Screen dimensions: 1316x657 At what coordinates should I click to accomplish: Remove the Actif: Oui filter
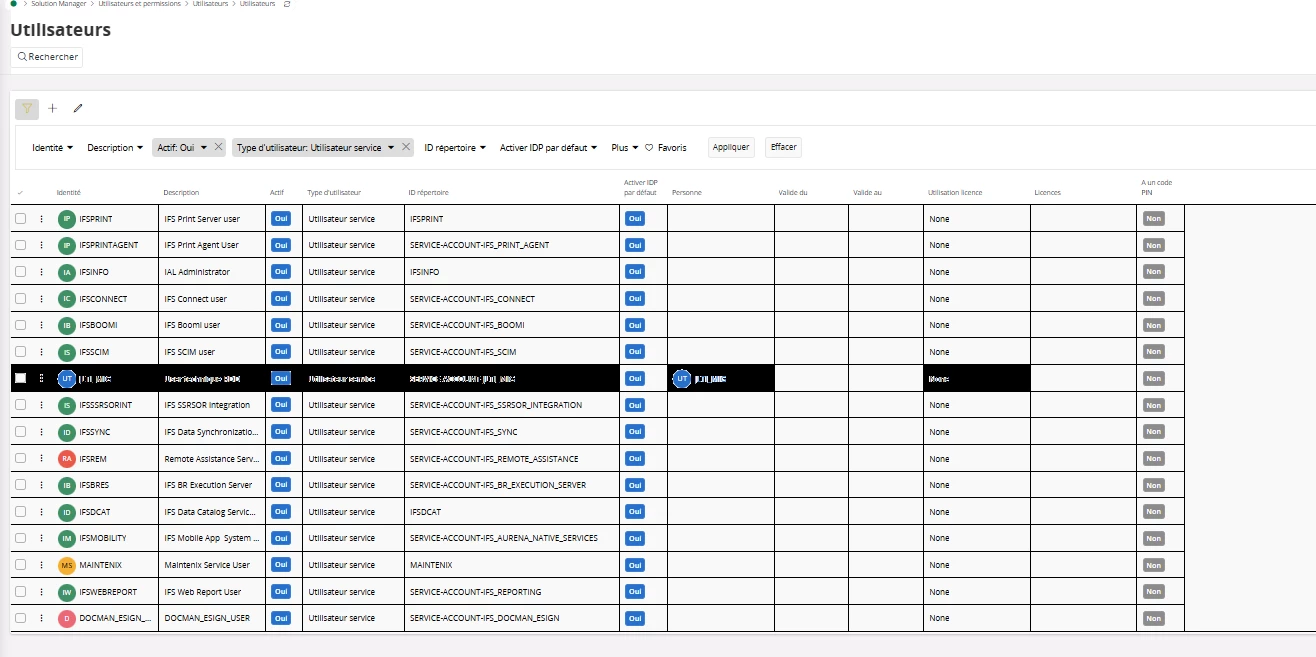pos(219,147)
